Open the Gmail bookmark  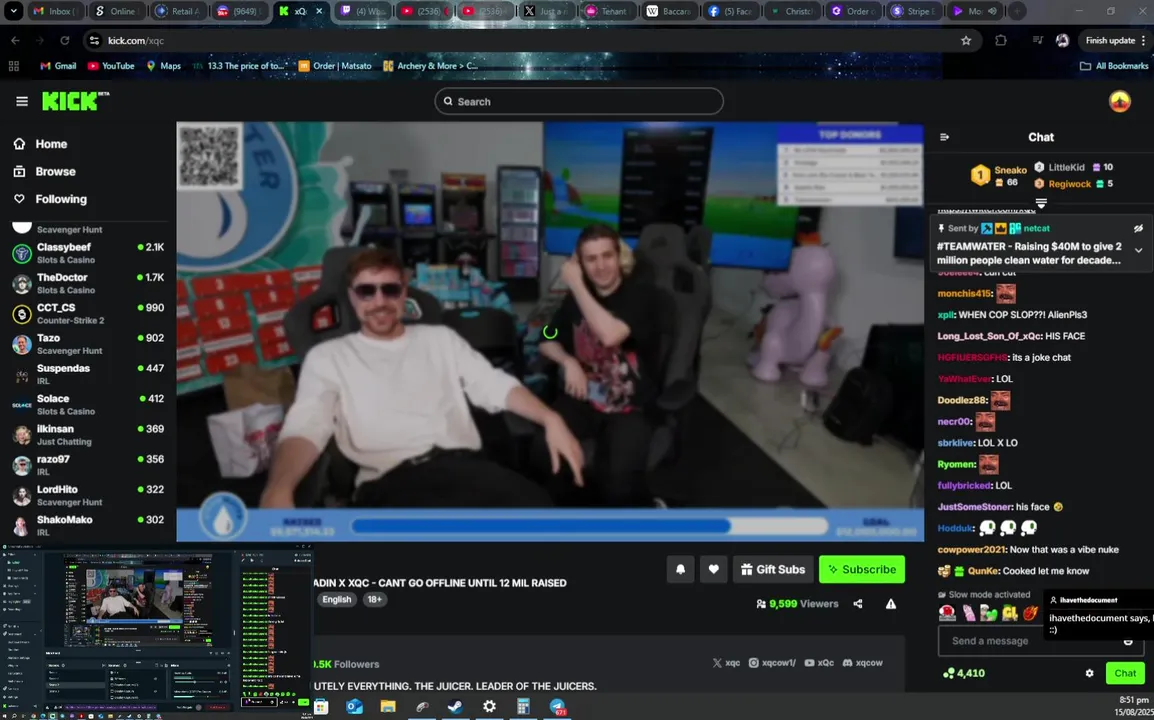(58, 66)
